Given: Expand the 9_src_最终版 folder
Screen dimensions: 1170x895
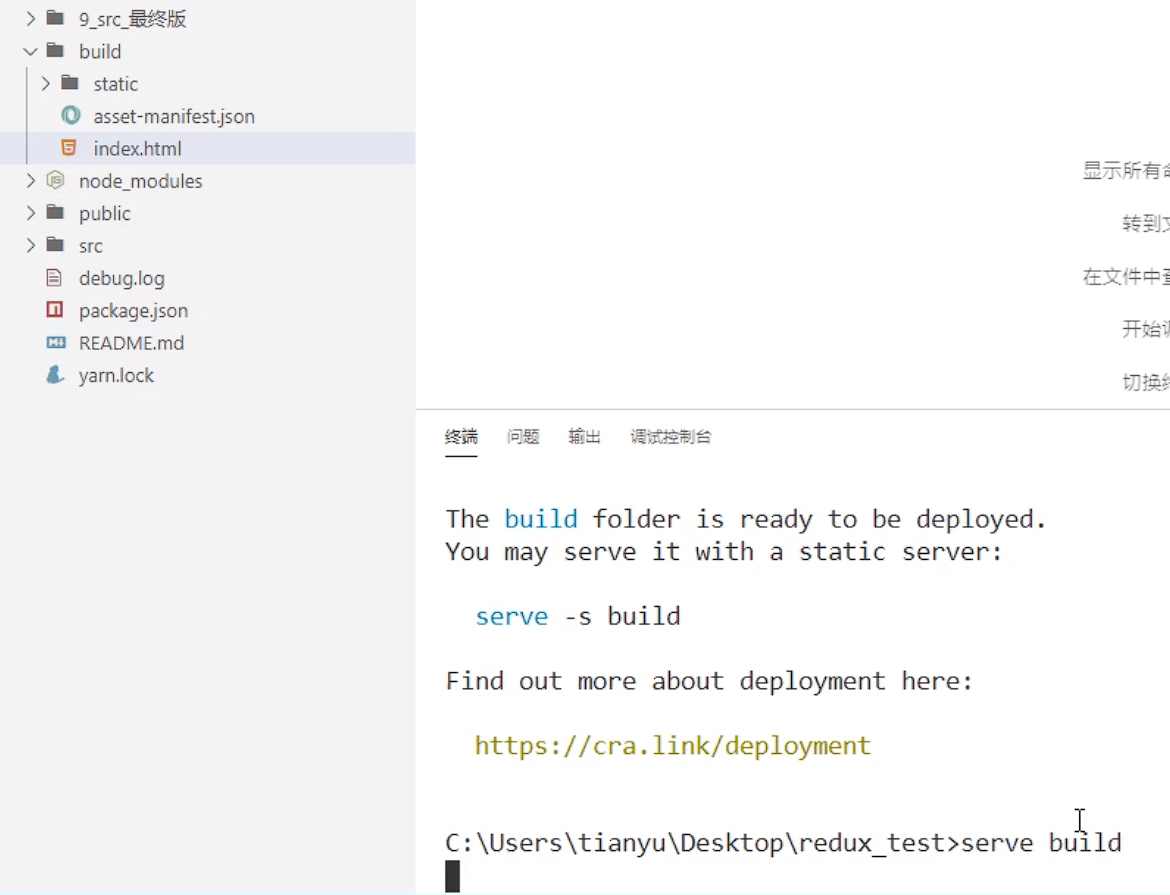Looking at the screenshot, I should point(30,19).
